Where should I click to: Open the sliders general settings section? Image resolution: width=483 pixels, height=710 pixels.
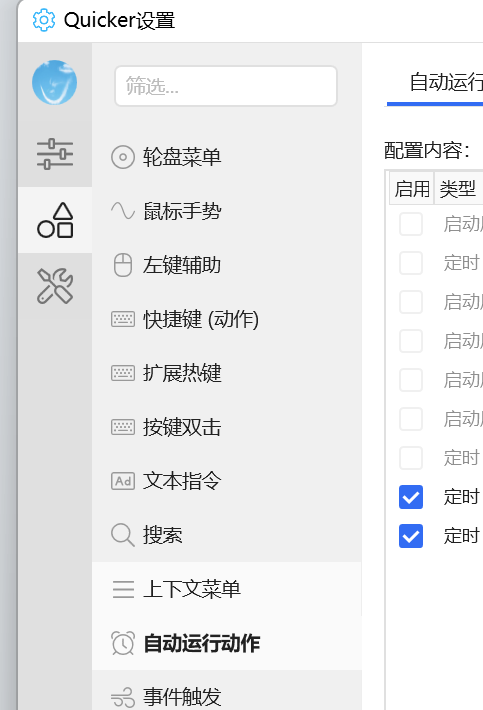(x=55, y=154)
